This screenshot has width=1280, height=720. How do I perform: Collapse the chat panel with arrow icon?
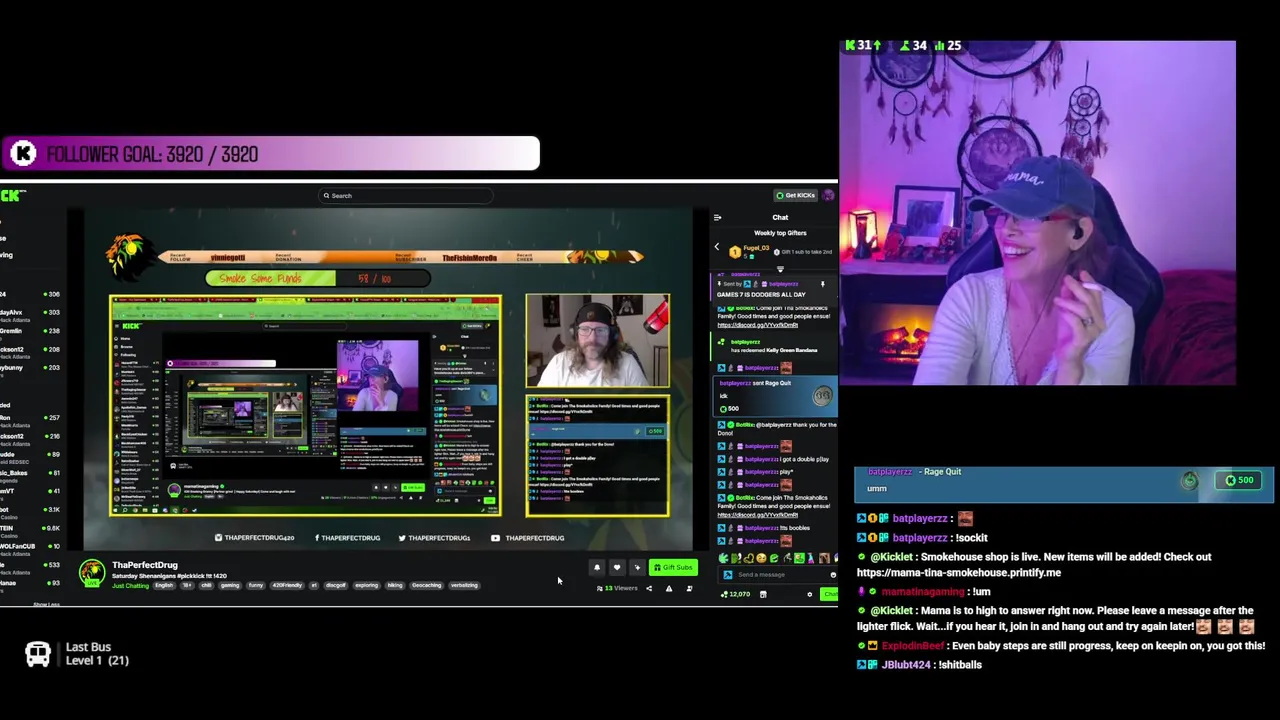(x=717, y=217)
